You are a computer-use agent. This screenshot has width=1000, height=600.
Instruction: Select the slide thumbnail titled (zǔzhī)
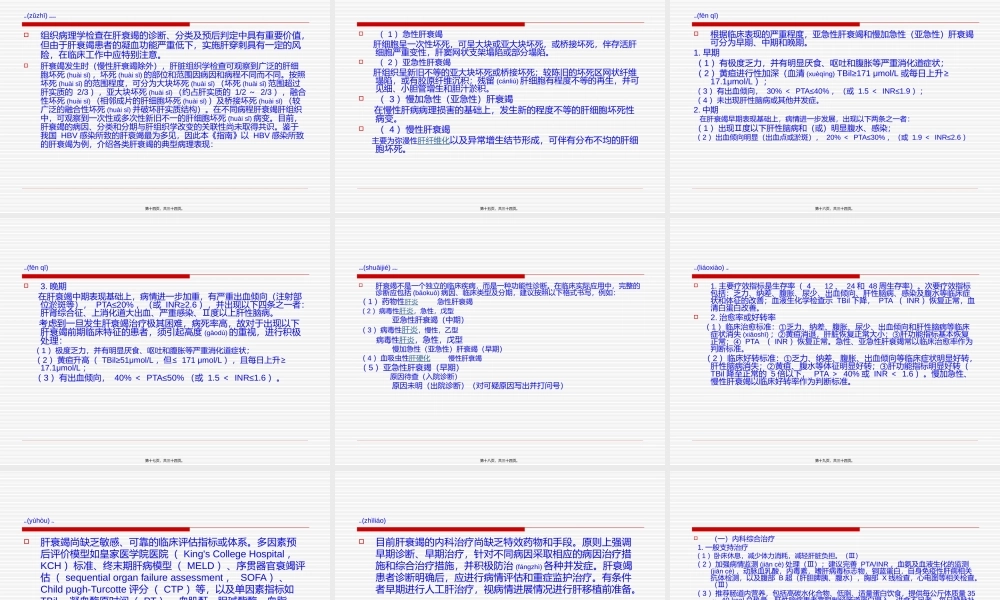165,108
